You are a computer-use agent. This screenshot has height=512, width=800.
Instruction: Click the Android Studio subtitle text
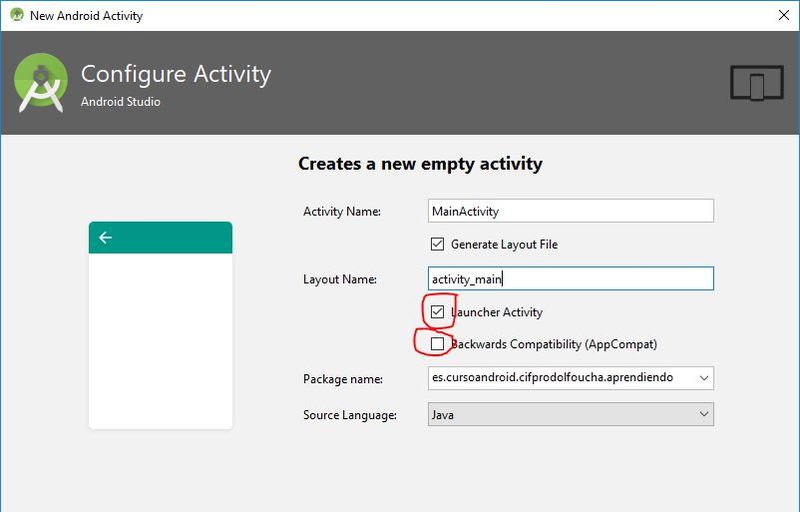tap(120, 101)
